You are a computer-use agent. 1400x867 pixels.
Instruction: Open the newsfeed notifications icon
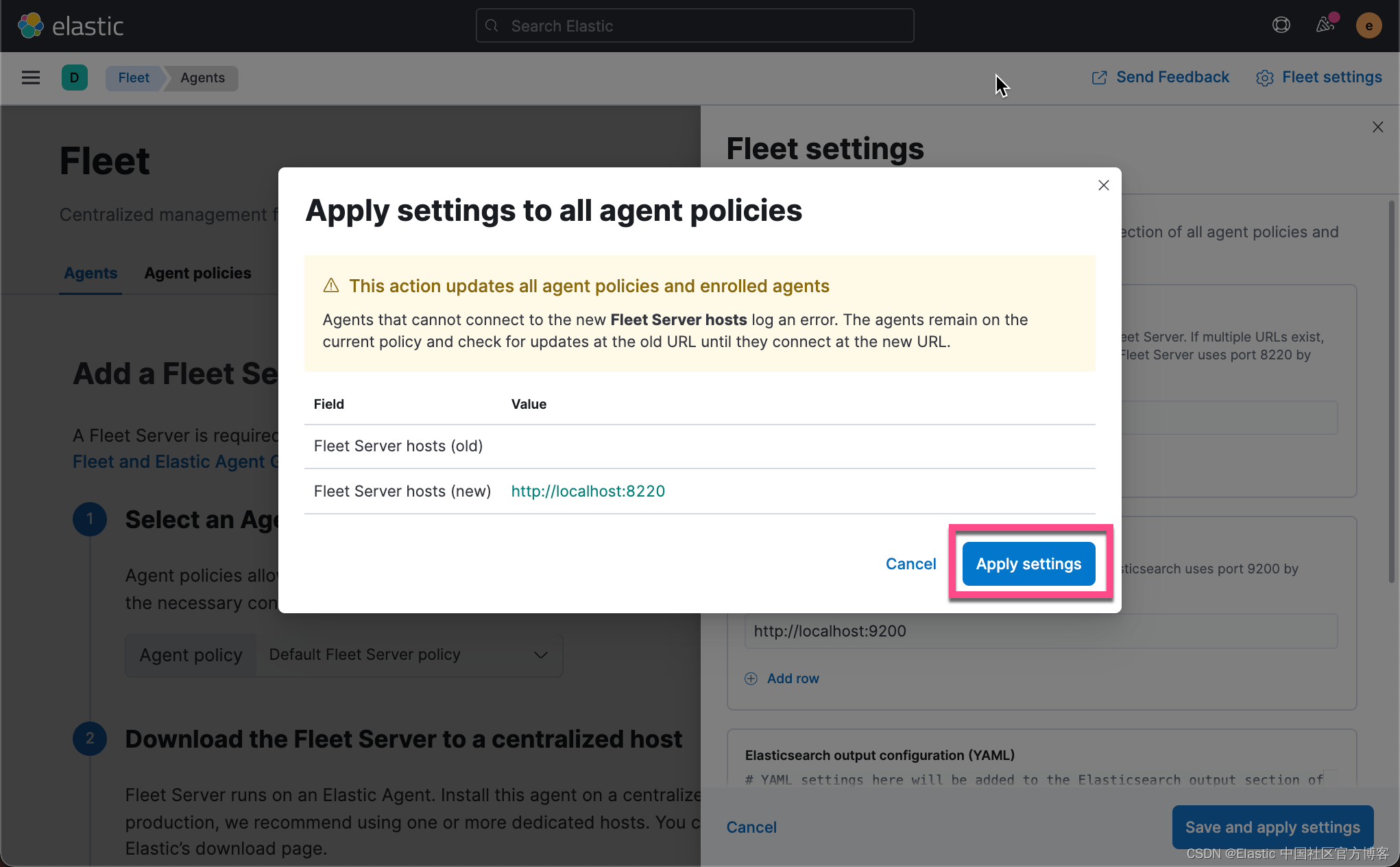click(x=1325, y=25)
